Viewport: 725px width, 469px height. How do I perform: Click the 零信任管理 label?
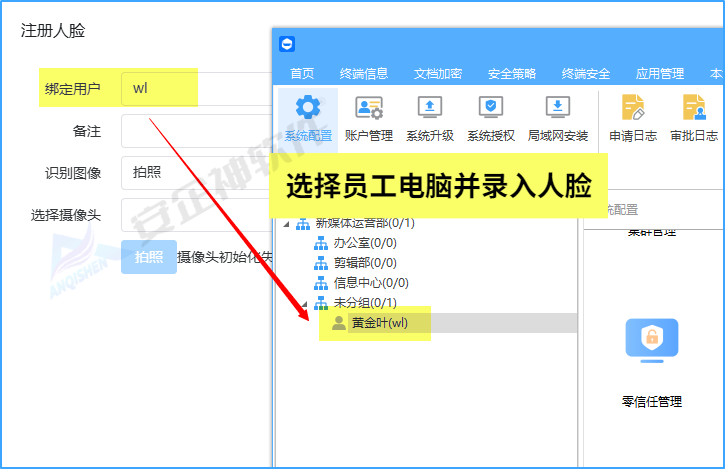[x=651, y=401]
